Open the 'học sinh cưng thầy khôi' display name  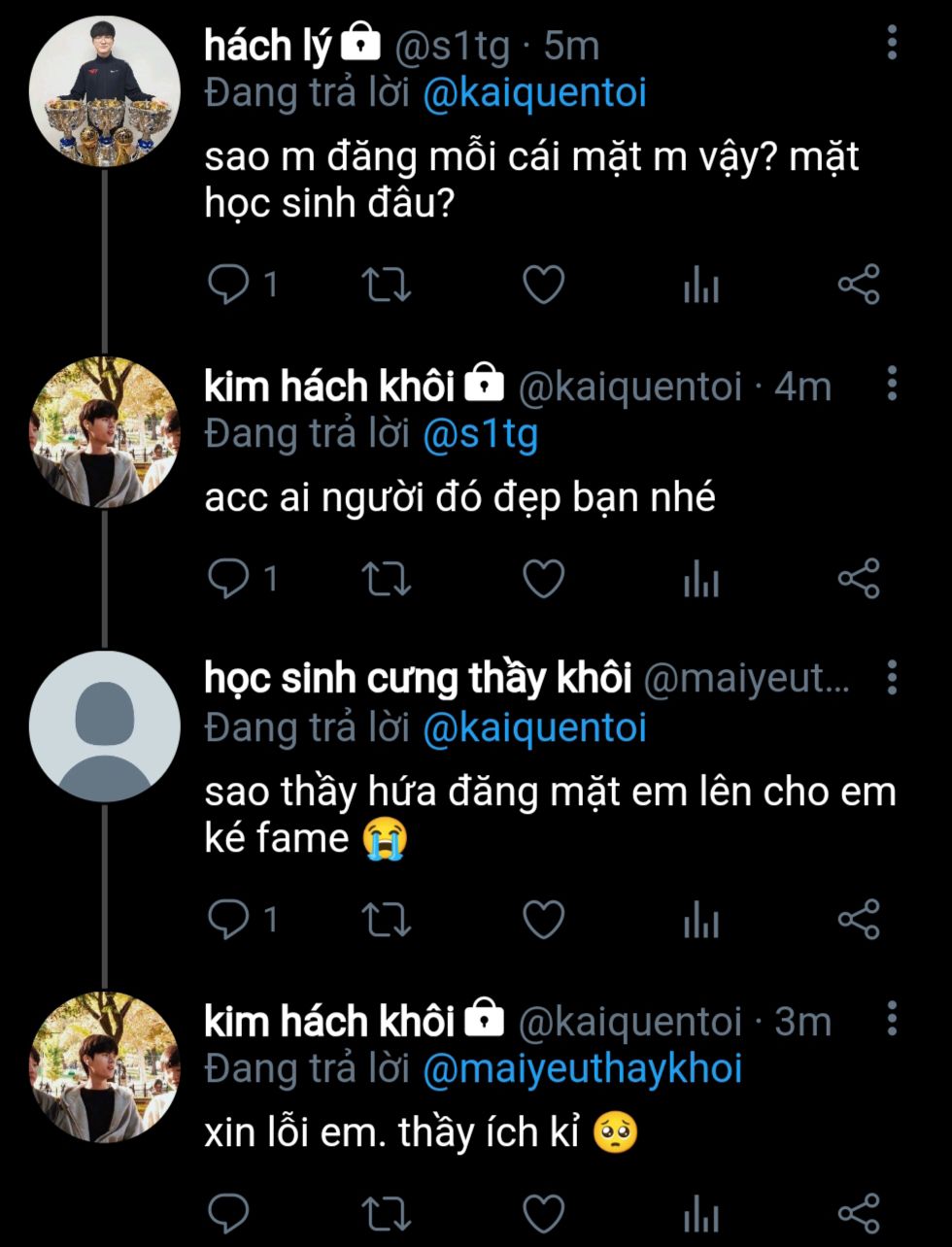pos(418,678)
